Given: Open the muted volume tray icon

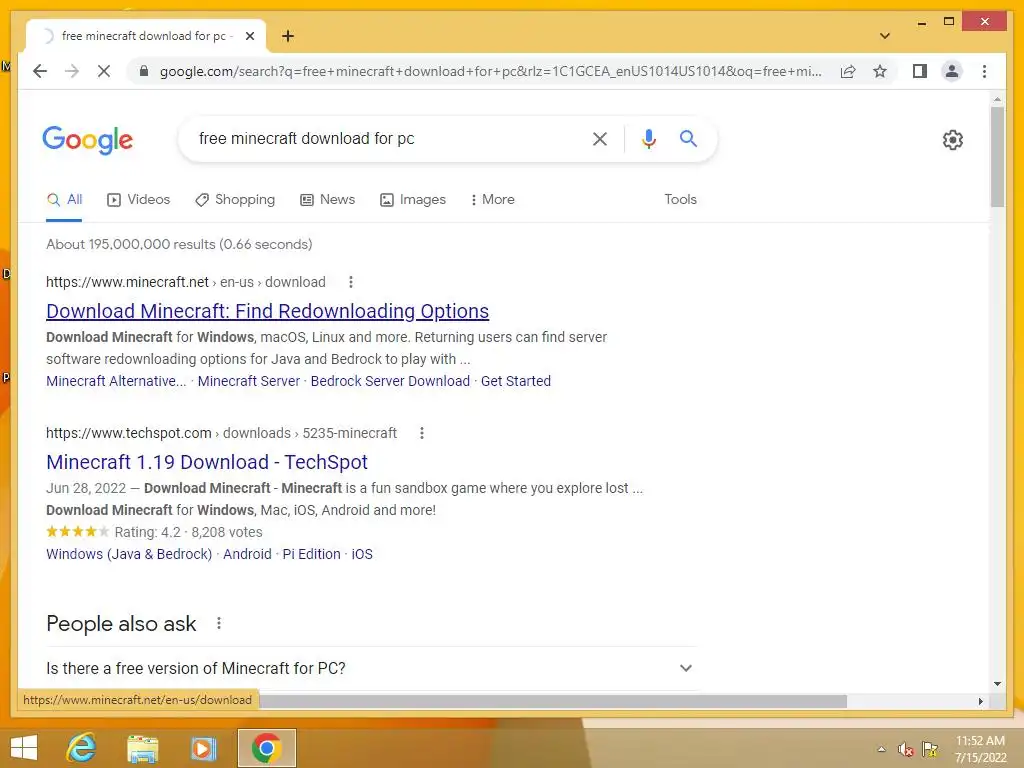Looking at the screenshot, I should pyautogui.click(x=905, y=749).
